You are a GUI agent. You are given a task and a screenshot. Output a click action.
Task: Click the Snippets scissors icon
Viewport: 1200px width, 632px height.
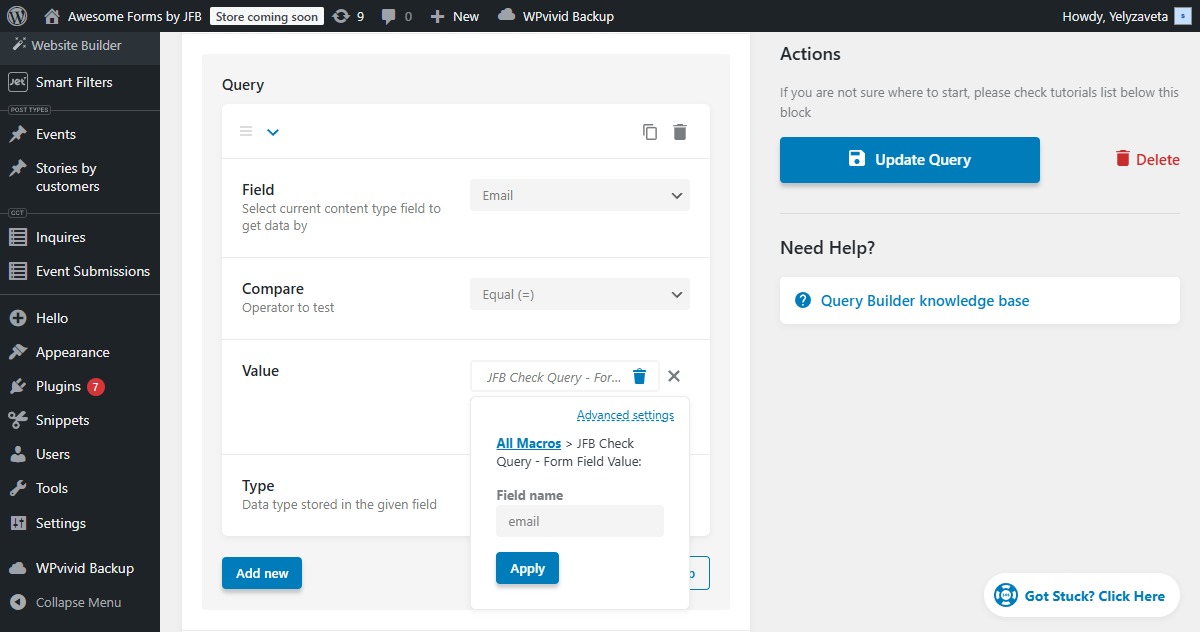[18, 420]
